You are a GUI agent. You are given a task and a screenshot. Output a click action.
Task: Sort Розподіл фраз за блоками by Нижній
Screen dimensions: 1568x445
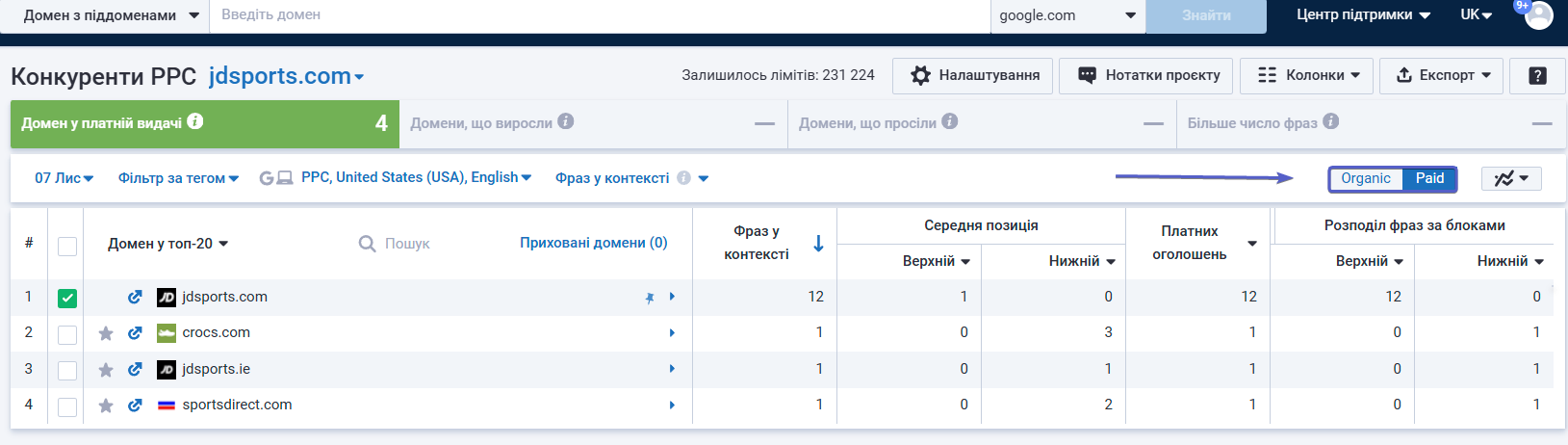(x=1510, y=261)
